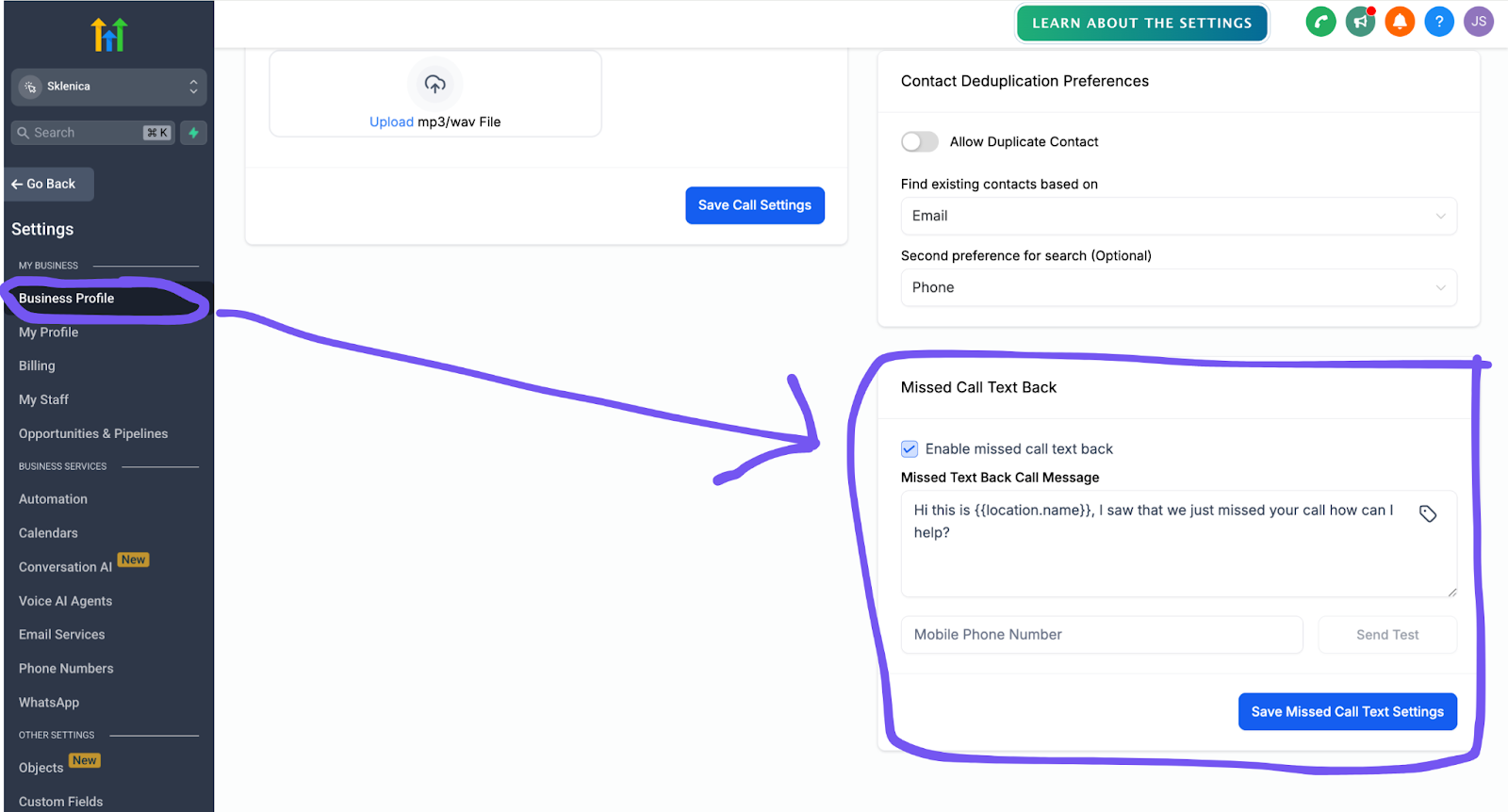Open Opportunities & Pipelines
Viewport: 1508px width, 812px height.
(93, 433)
